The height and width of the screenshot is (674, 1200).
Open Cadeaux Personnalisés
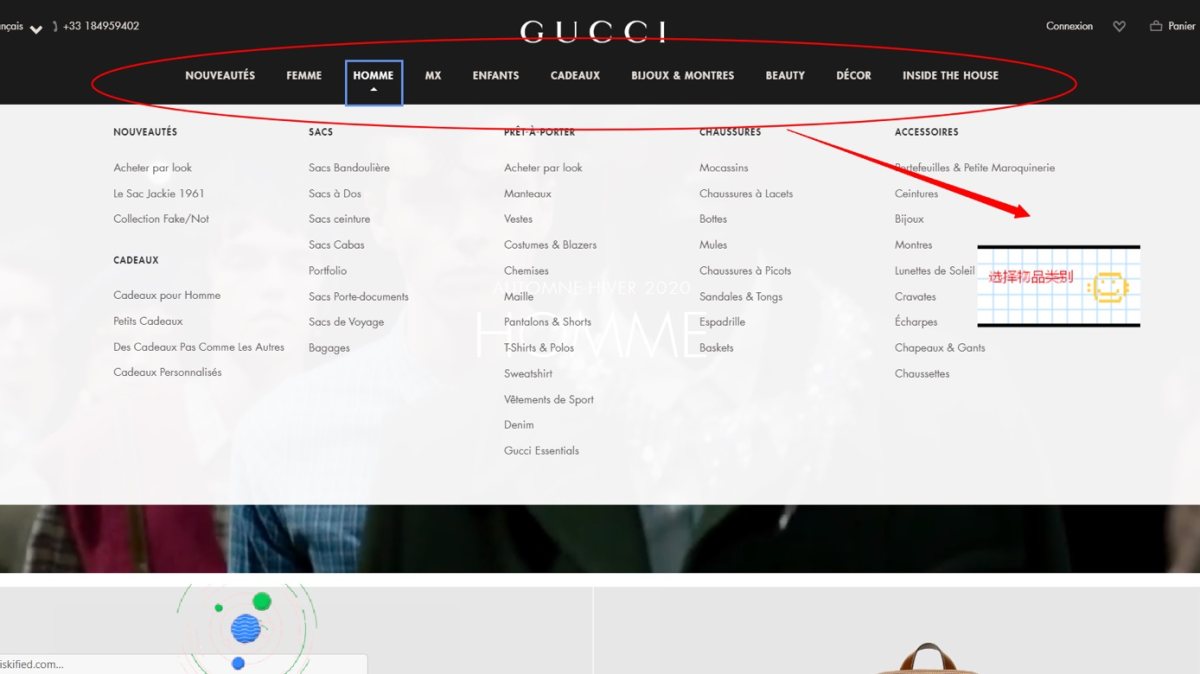(168, 372)
